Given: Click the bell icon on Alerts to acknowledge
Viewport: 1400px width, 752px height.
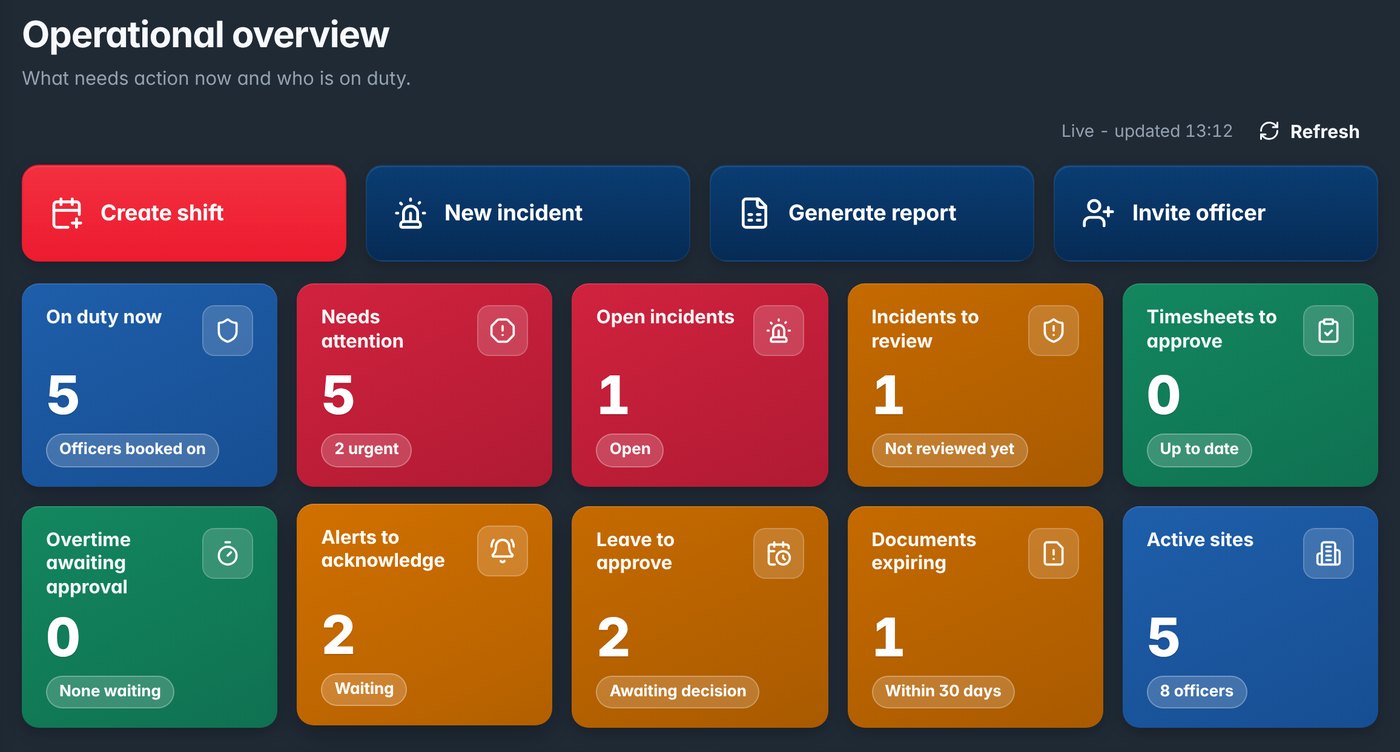Looking at the screenshot, I should 502,551.
